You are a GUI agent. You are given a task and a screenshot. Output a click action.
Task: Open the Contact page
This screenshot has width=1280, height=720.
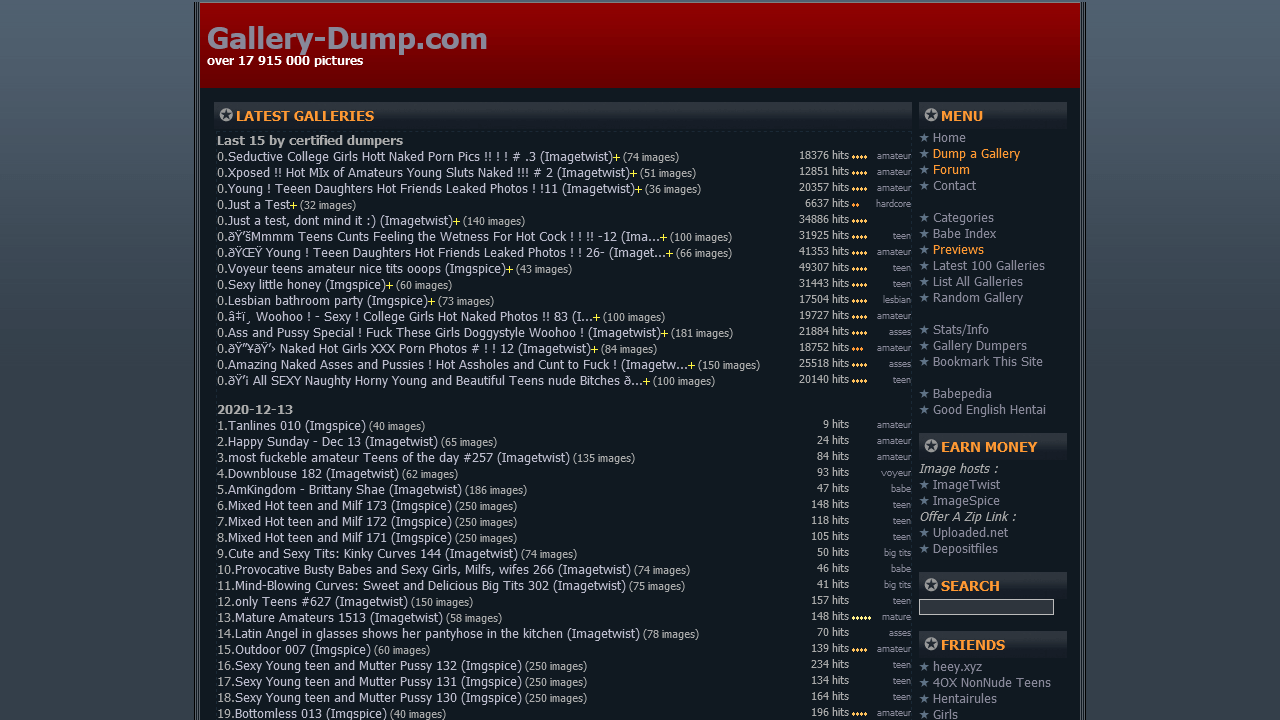[x=953, y=186]
